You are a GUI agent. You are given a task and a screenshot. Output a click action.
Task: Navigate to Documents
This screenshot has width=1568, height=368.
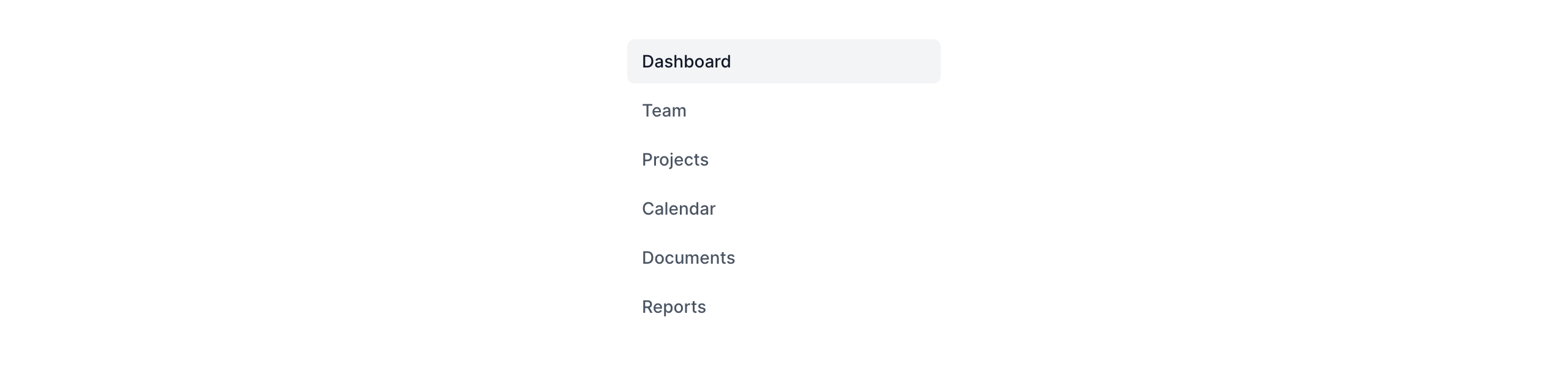pyautogui.click(x=688, y=258)
